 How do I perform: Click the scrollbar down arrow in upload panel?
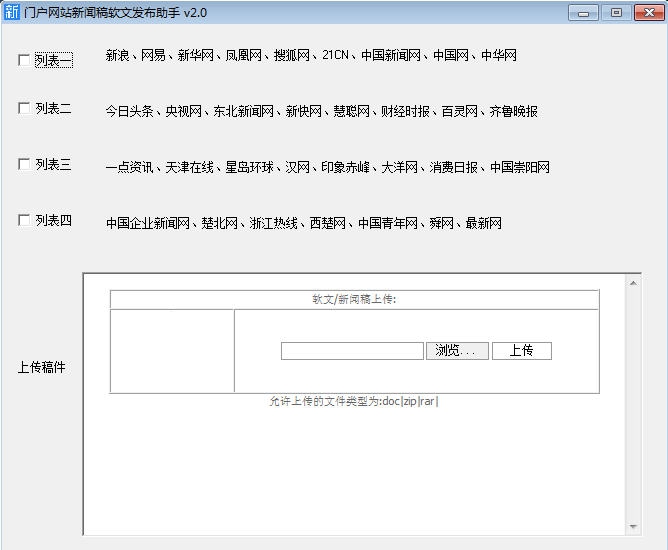coord(633,527)
